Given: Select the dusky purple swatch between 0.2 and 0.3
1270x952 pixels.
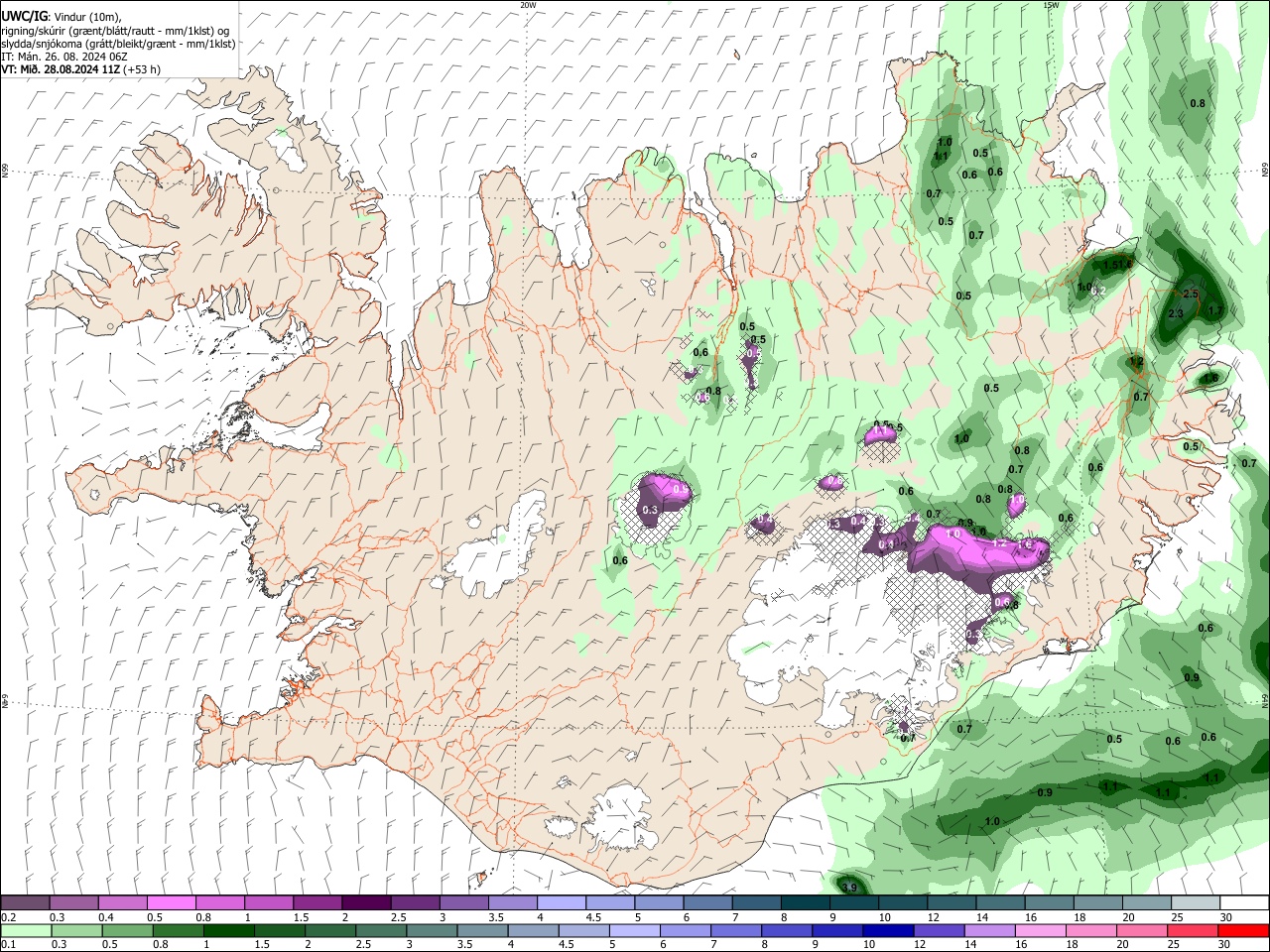Looking at the screenshot, I should (25, 903).
